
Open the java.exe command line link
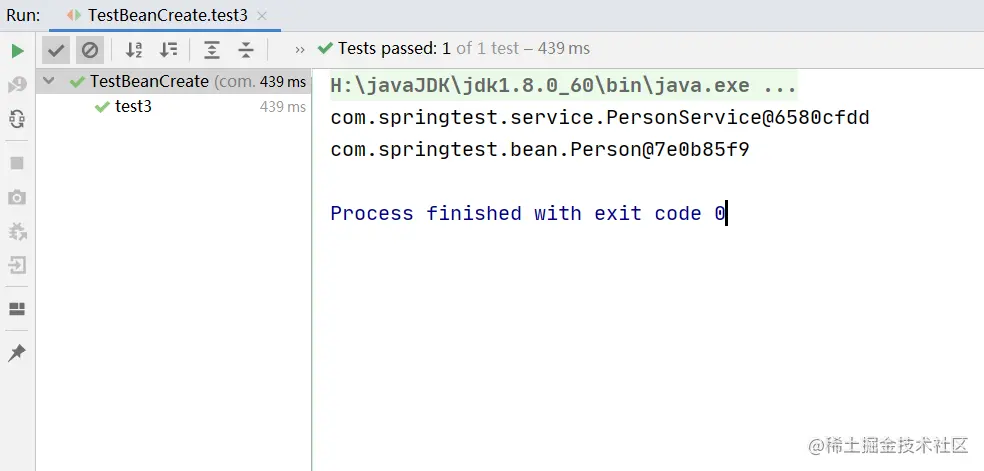pos(564,85)
